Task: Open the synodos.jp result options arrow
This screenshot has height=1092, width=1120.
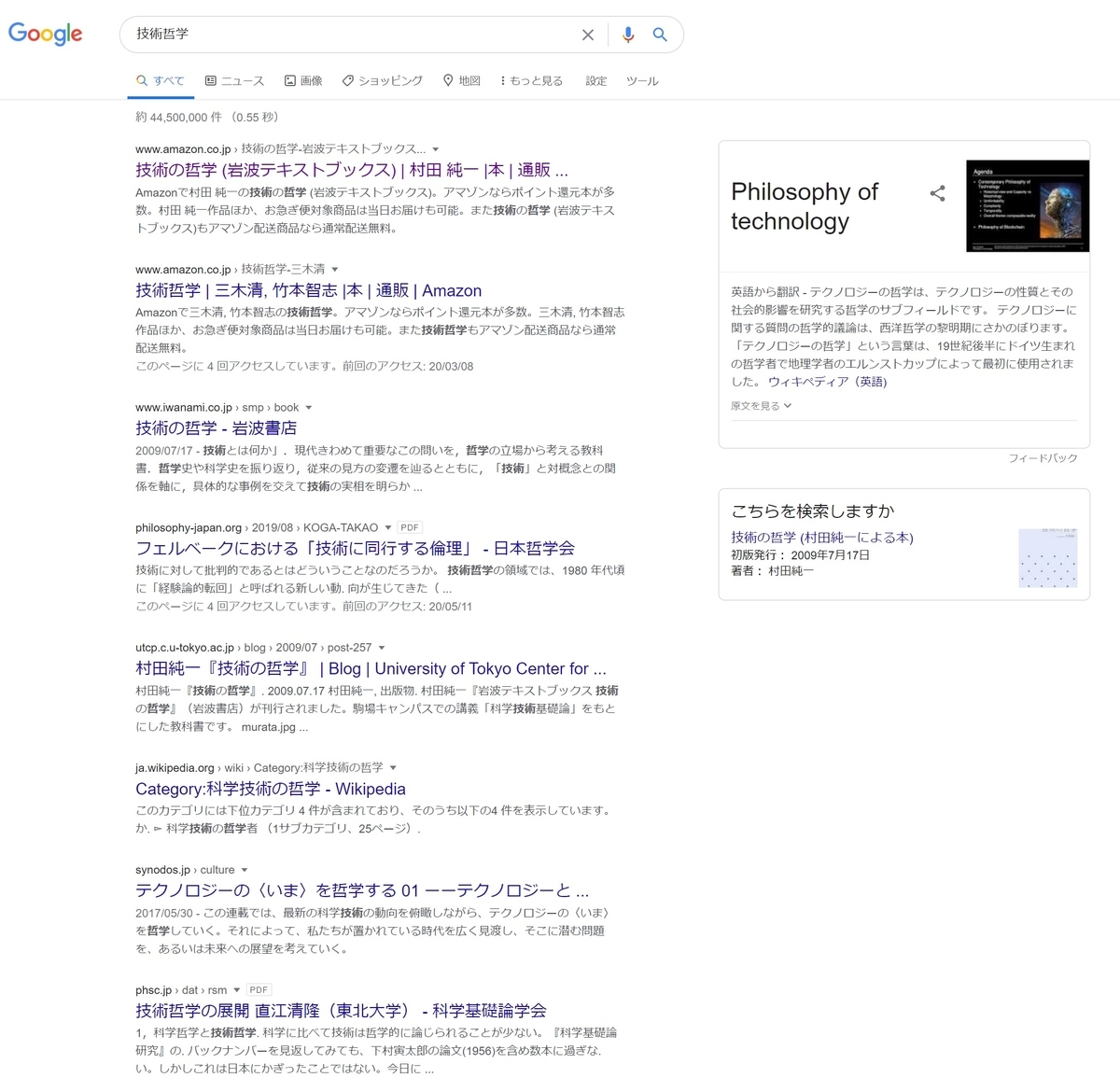Action: click(x=245, y=870)
